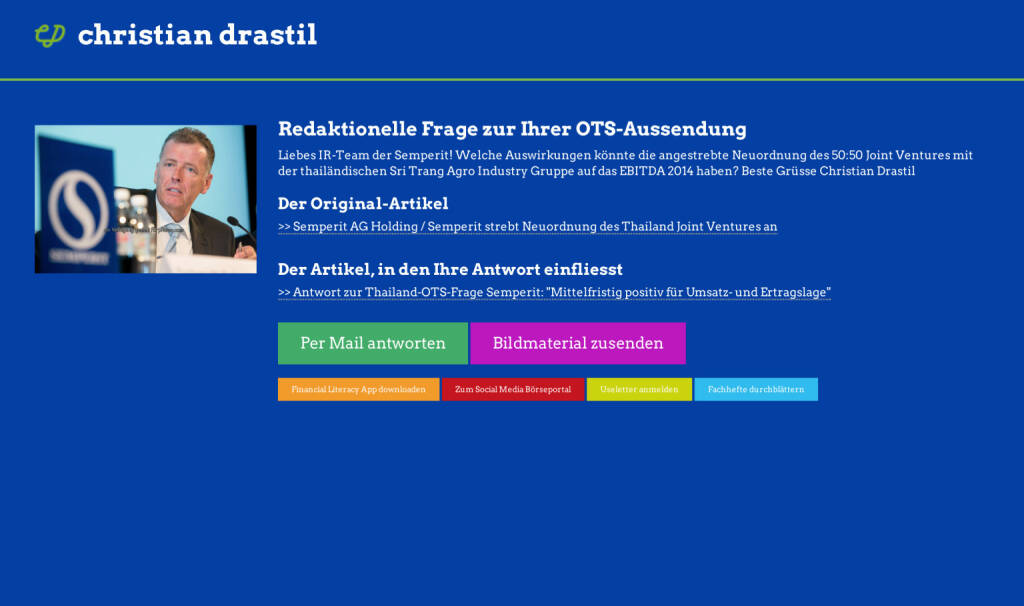The width and height of the screenshot is (1024, 606).
Task: Click the Semperit logo sign in photo
Action: click(78, 208)
